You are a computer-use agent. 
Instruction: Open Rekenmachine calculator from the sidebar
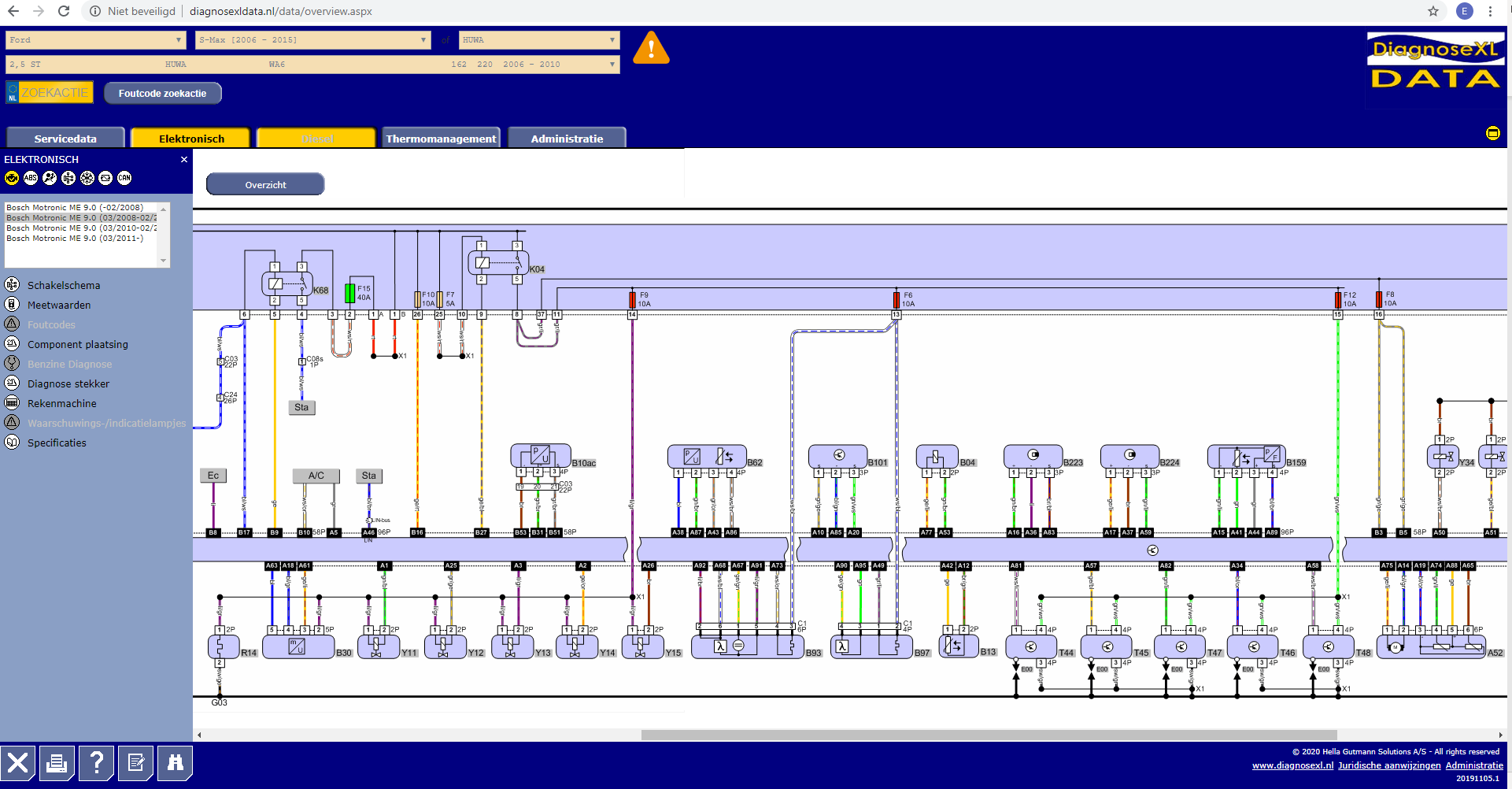pyautogui.click(x=61, y=403)
